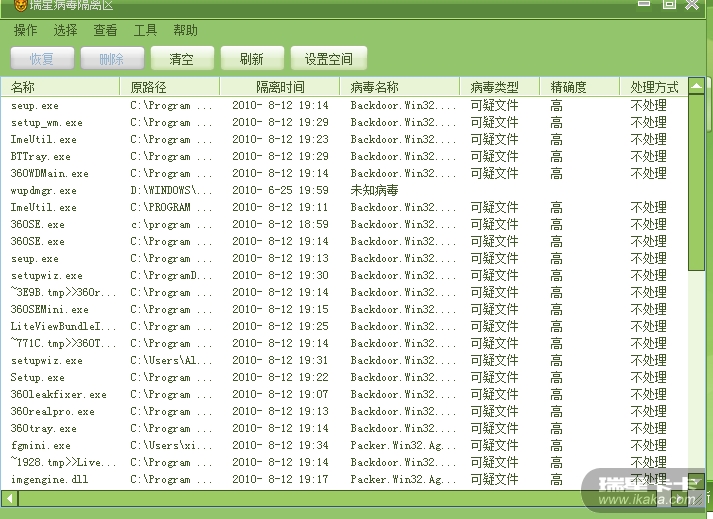This screenshot has height=519, width=713.
Task: Sort by the 隔离时间 column header
Action: point(280,87)
